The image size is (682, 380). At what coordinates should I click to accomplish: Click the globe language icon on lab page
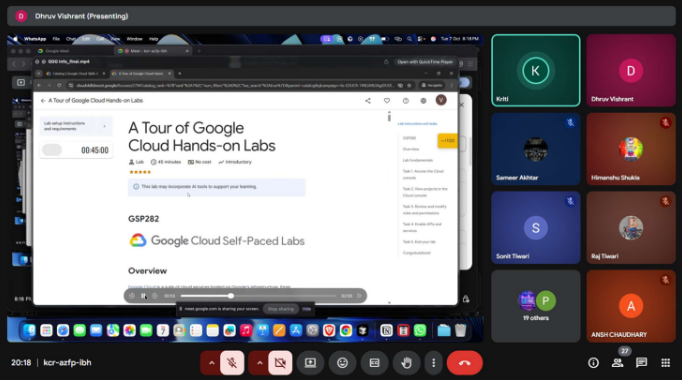tap(423, 101)
